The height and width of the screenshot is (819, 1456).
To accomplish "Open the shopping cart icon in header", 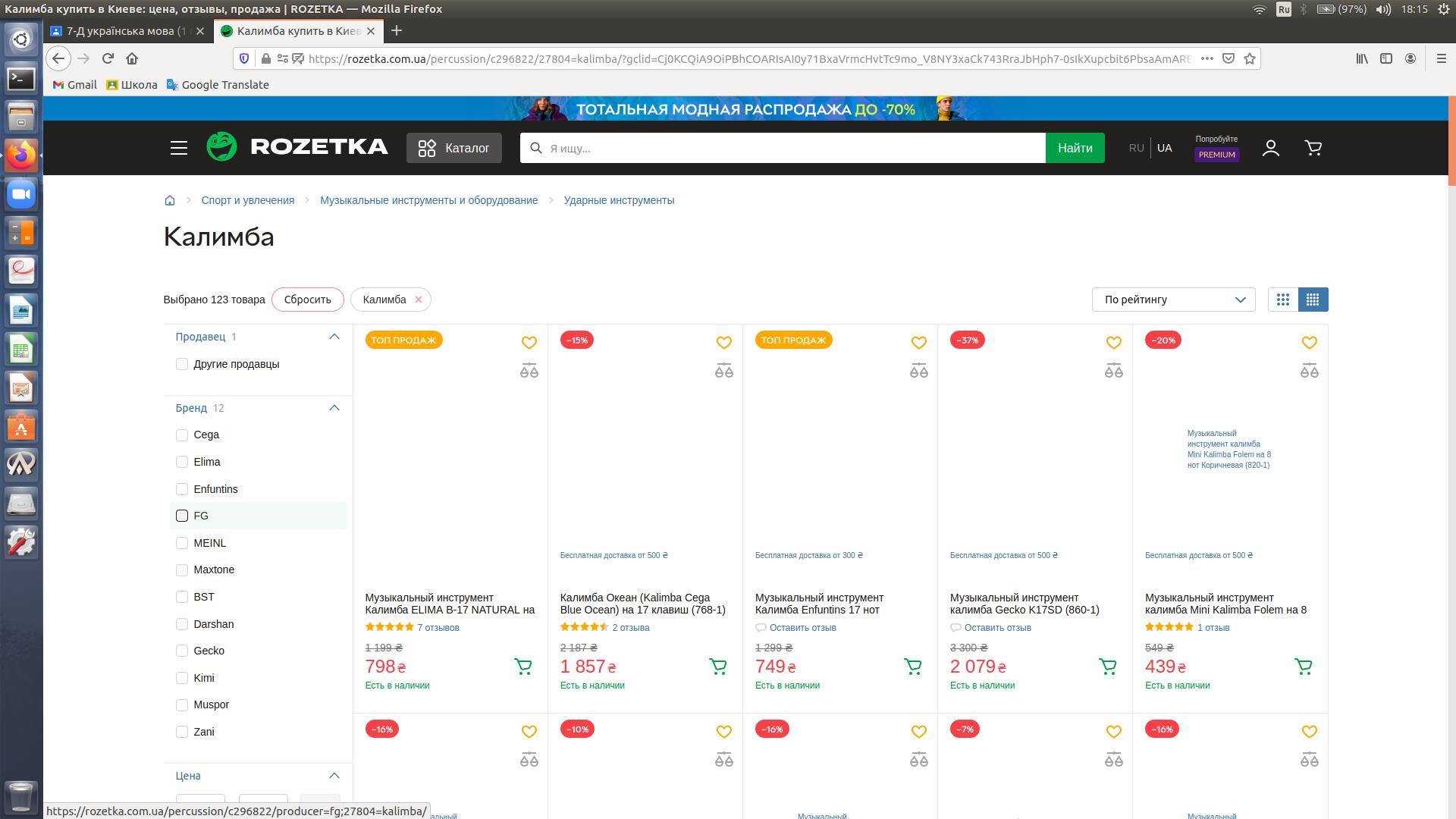I will (x=1313, y=148).
